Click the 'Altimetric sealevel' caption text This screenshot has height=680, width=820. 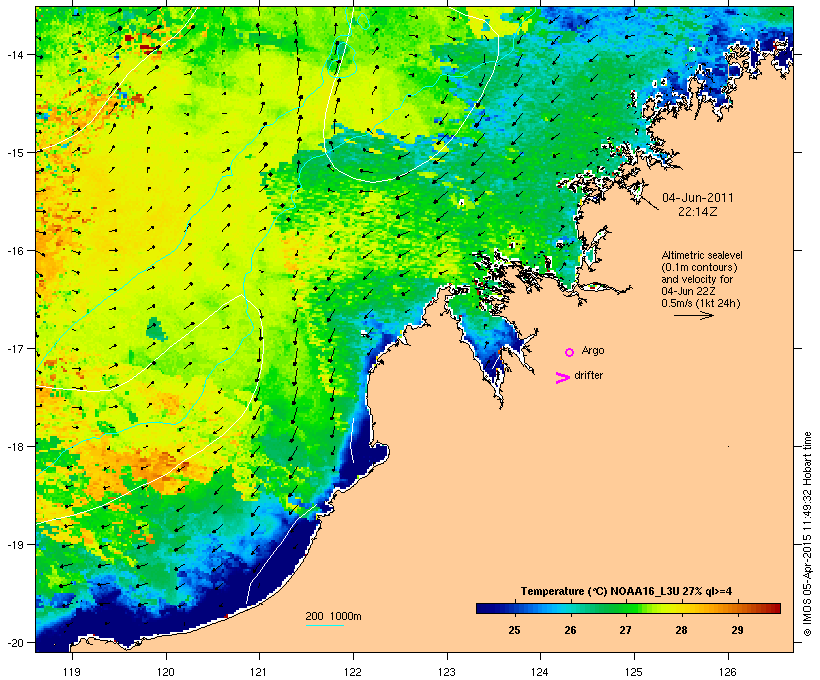702,255
